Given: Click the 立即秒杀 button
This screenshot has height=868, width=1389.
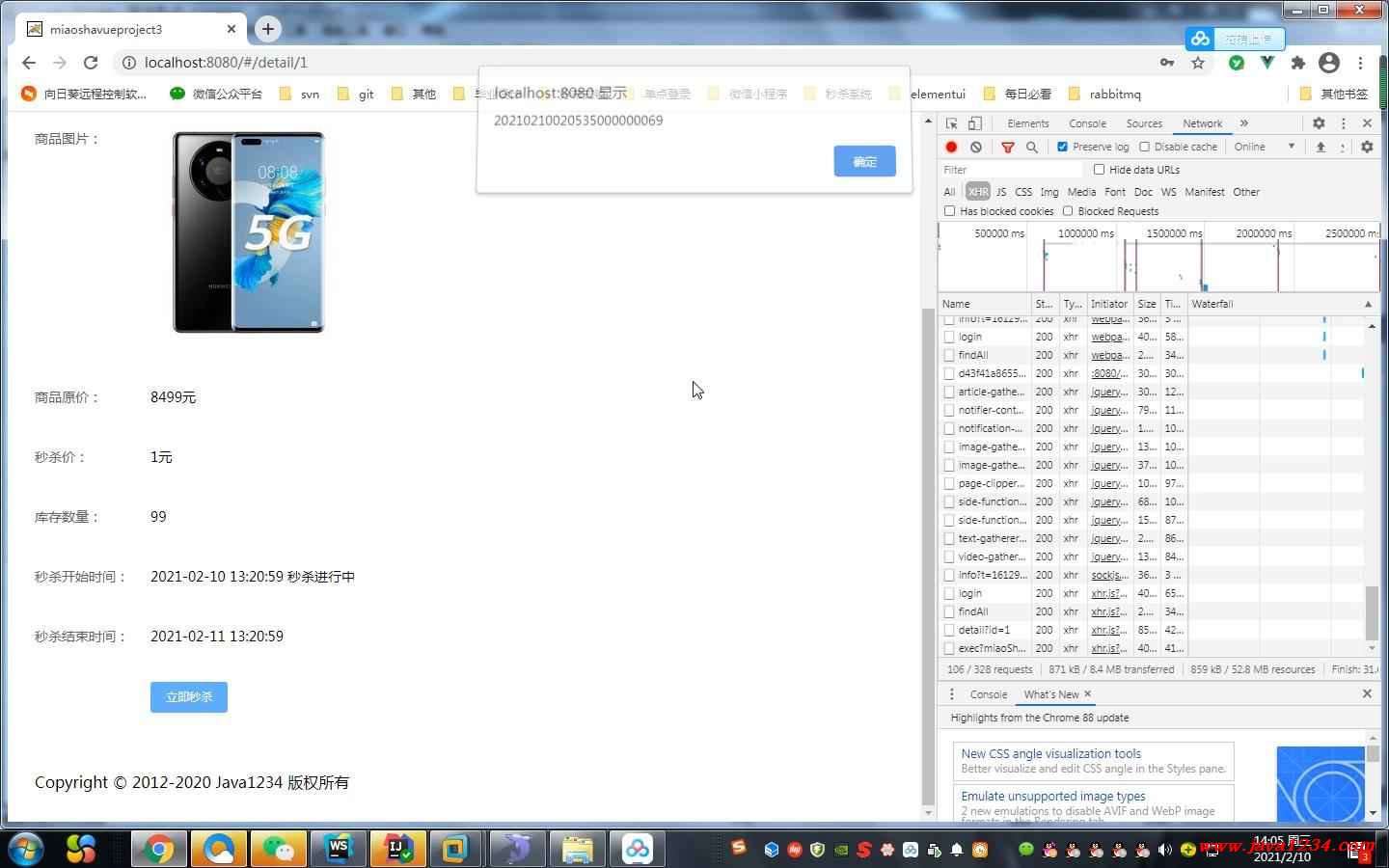Looking at the screenshot, I should tap(189, 697).
